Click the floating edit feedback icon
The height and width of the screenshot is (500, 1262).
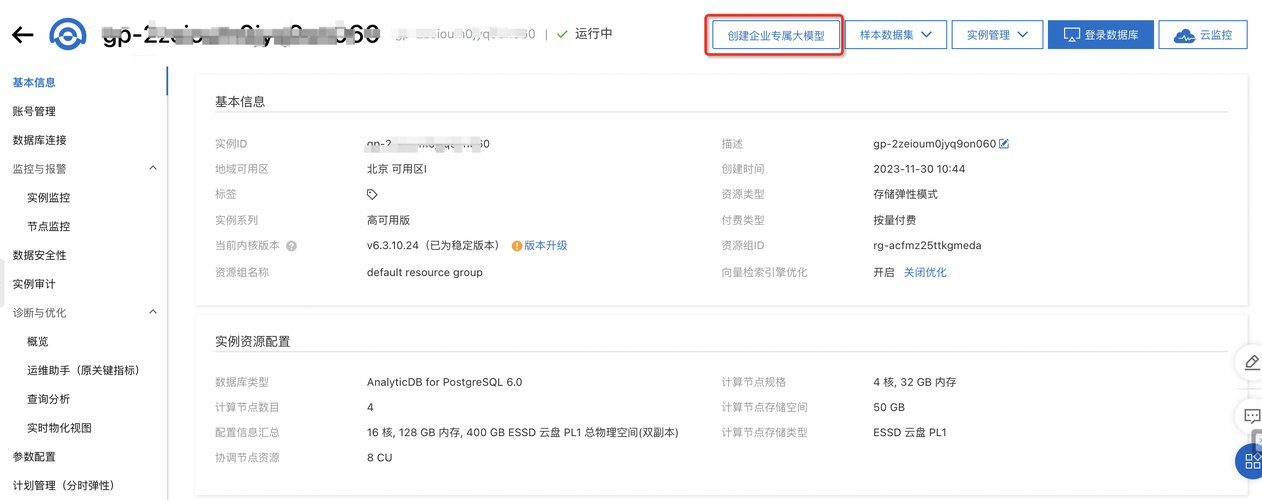tap(1251, 362)
